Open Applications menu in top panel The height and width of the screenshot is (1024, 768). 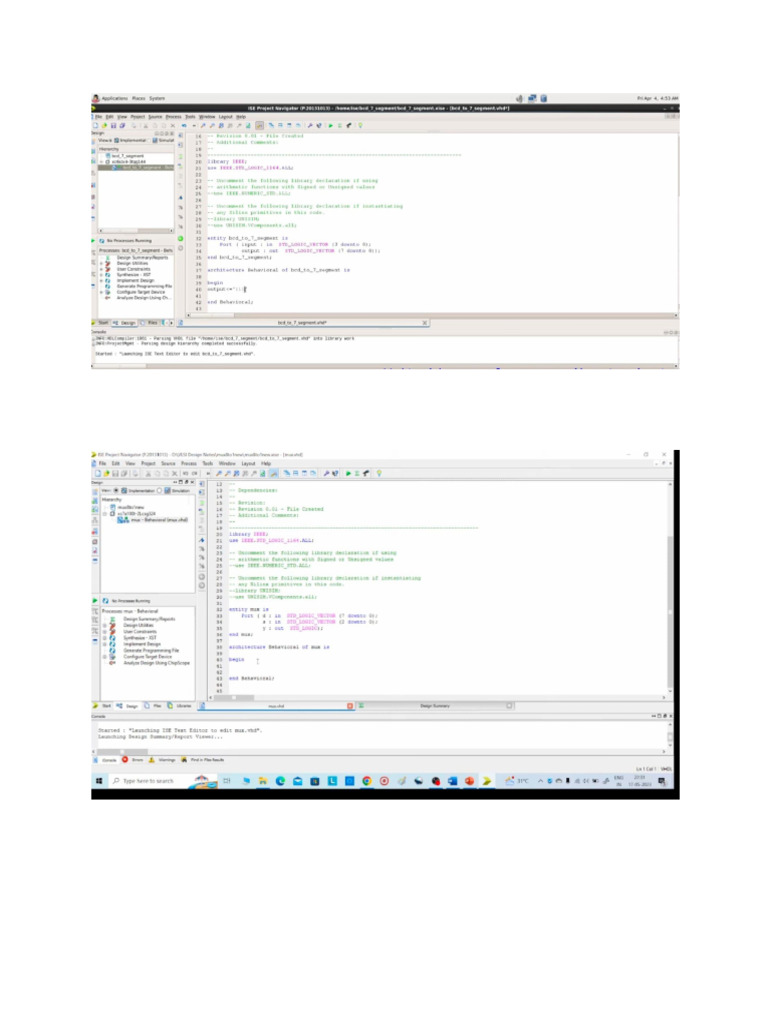114,98
